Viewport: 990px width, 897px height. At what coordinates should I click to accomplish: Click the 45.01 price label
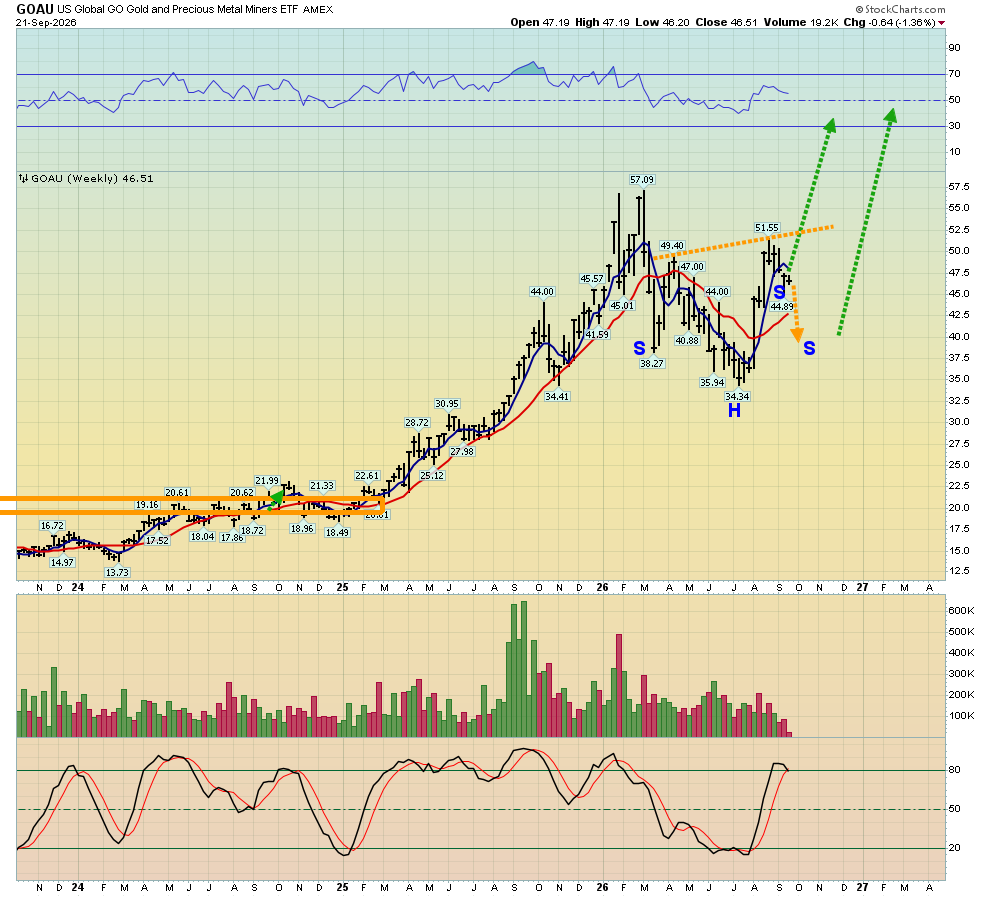tap(622, 306)
